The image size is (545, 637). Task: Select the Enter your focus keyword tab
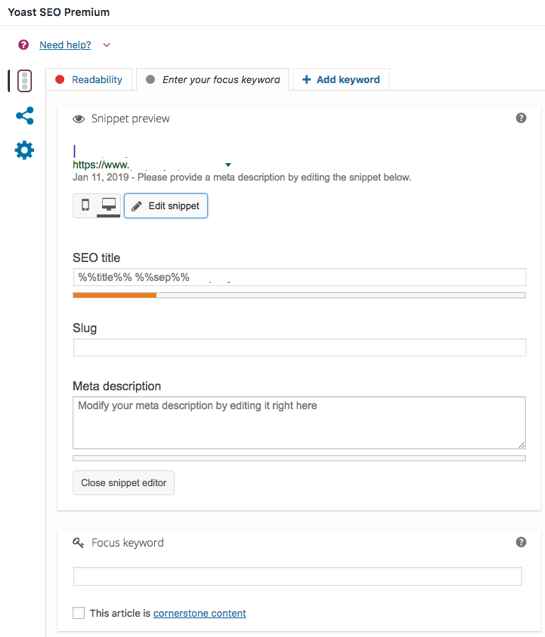pyautogui.click(x=213, y=80)
